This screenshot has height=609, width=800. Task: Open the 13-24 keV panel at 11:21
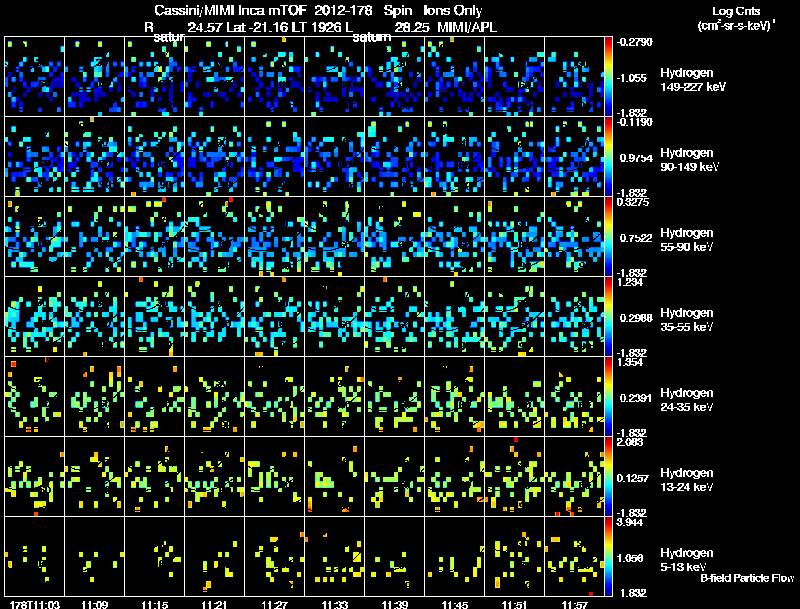pyautogui.click(x=214, y=477)
